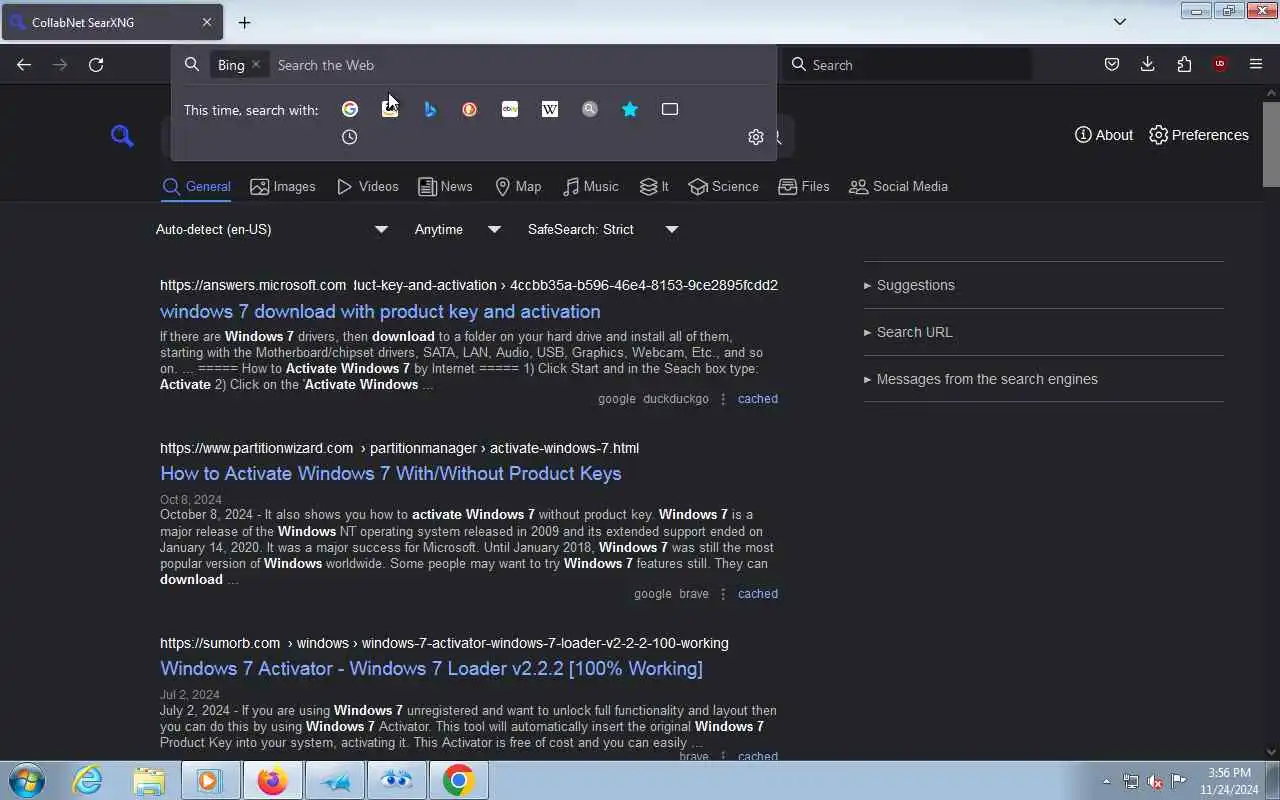This screenshot has height=800, width=1280.
Task: Open cached link for answers.microsoft.com result
Action: click(x=757, y=399)
